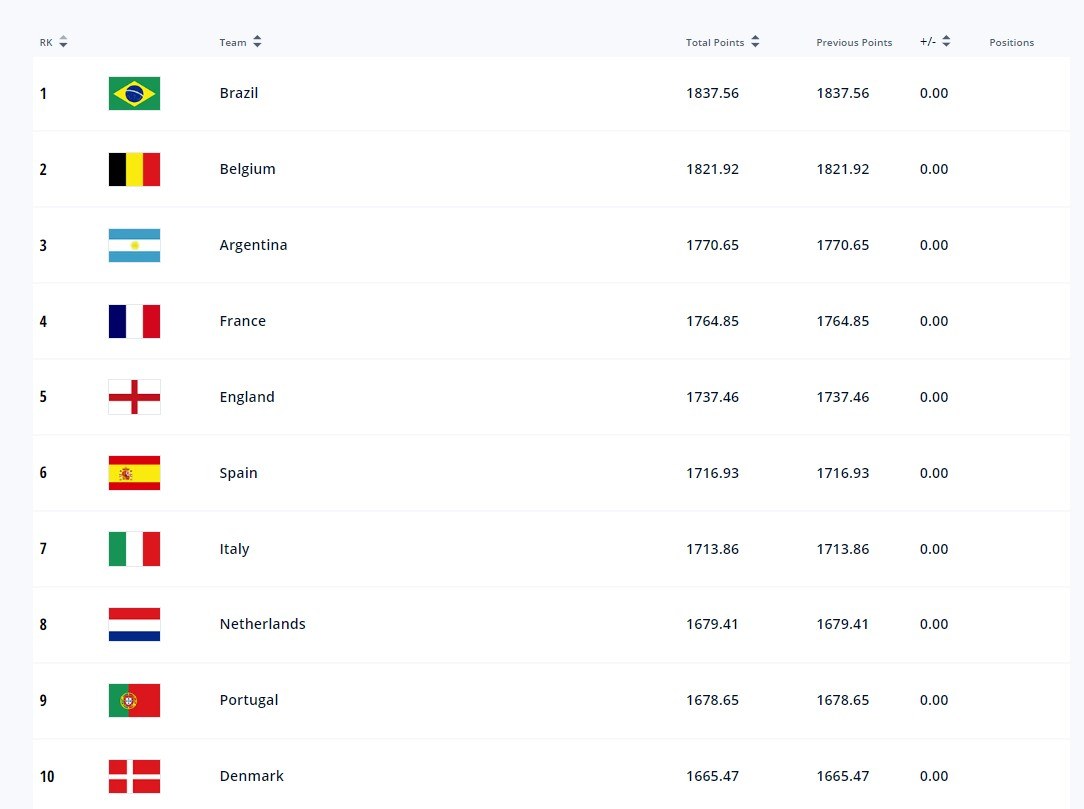Open the England flag icon
Screen dimensions: 1084x809
click(134, 397)
